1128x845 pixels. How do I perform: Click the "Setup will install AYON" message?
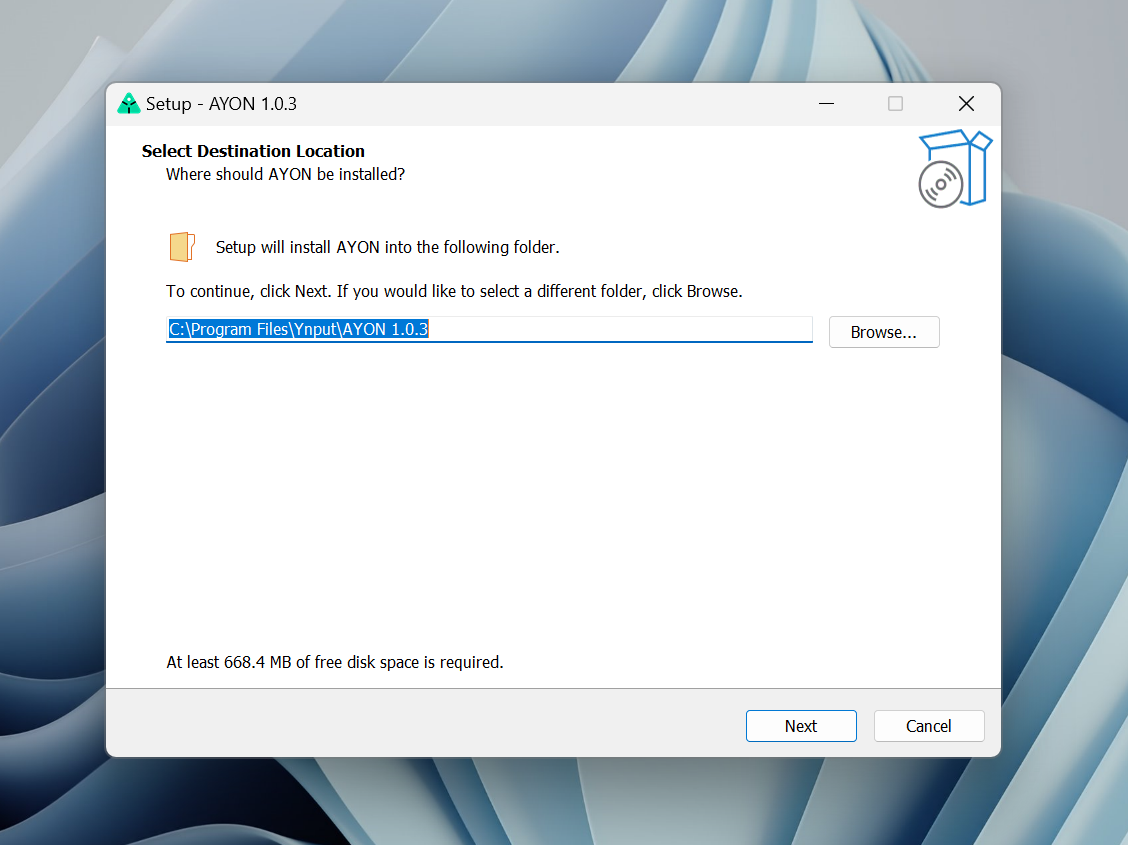click(387, 247)
